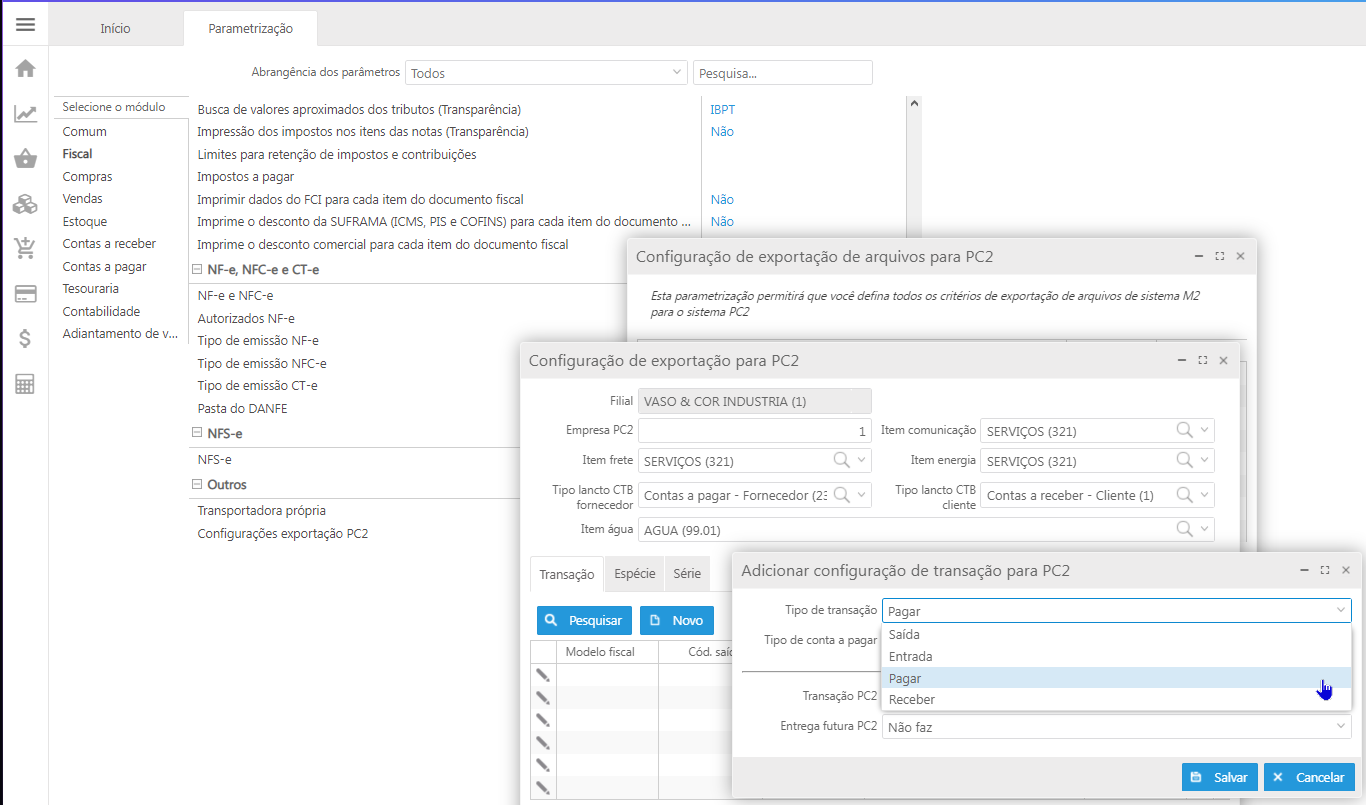1366x805 pixels.
Task: Collapse the NFS-e section
Action: (x=197, y=434)
